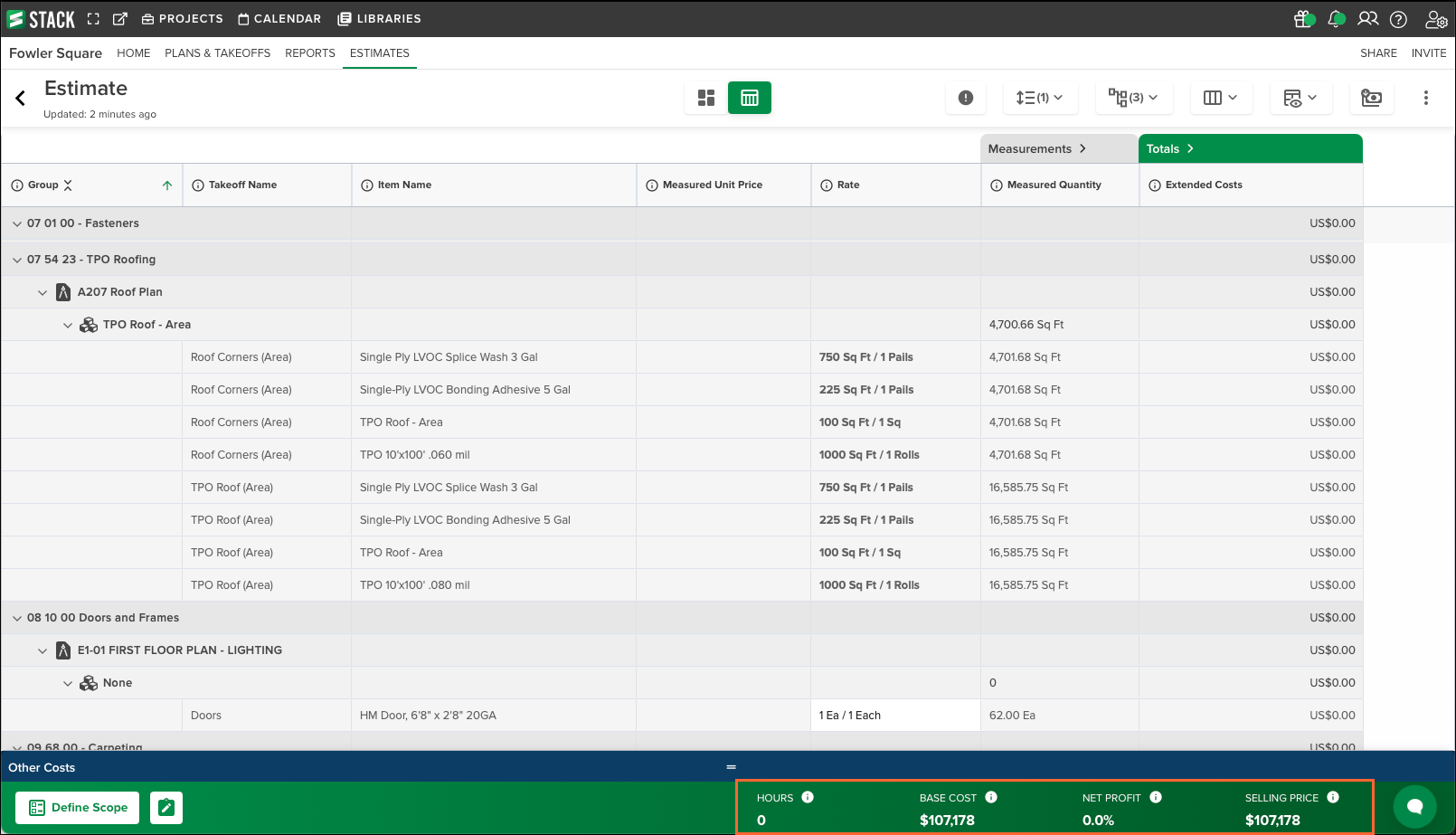Open the notifications bell
Image resolution: width=1456 pixels, height=835 pixels.
click(x=1336, y=18)
